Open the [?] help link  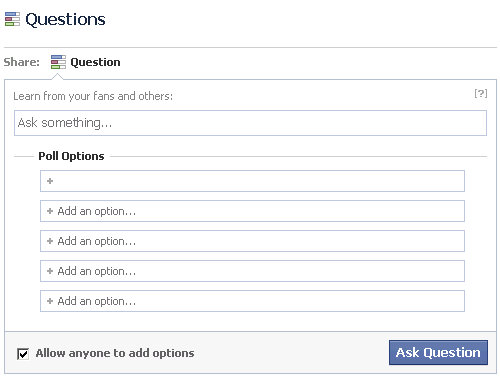(x=481, y=93)
